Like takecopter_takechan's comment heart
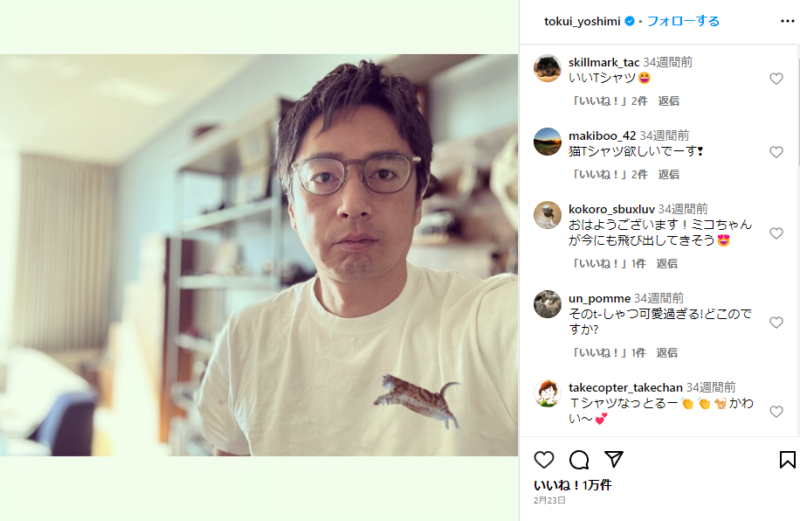 click(776, 412)
